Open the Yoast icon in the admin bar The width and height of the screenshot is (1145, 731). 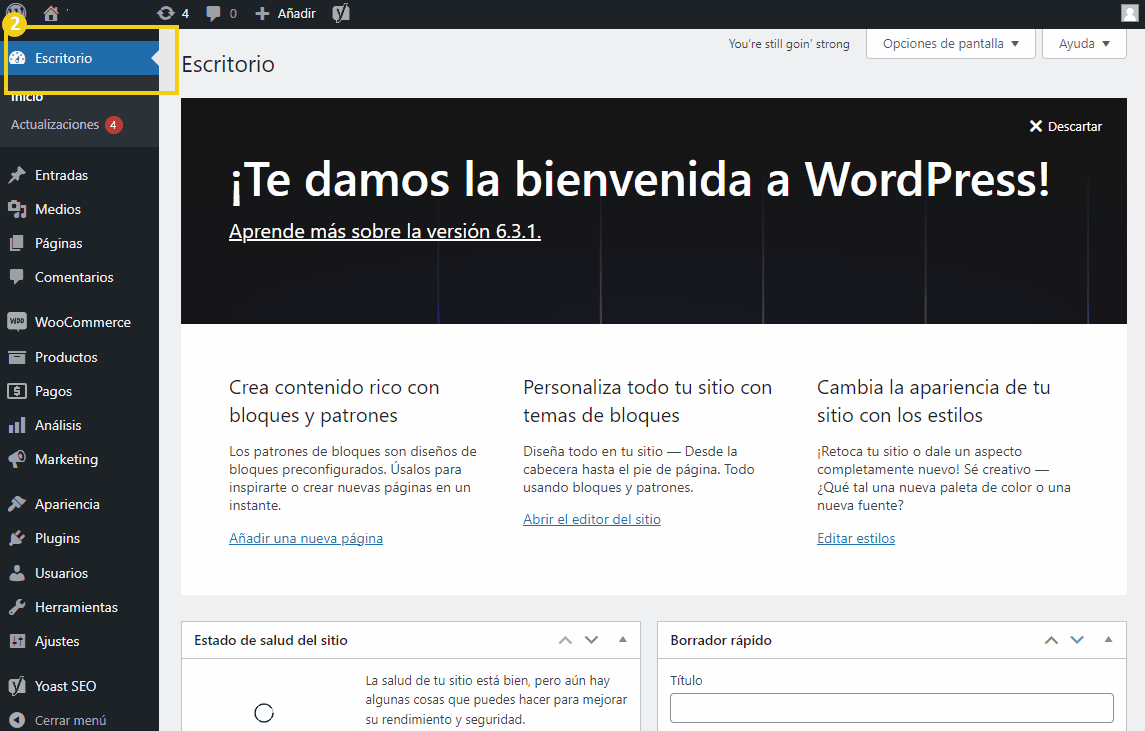(x=341, y=13)
